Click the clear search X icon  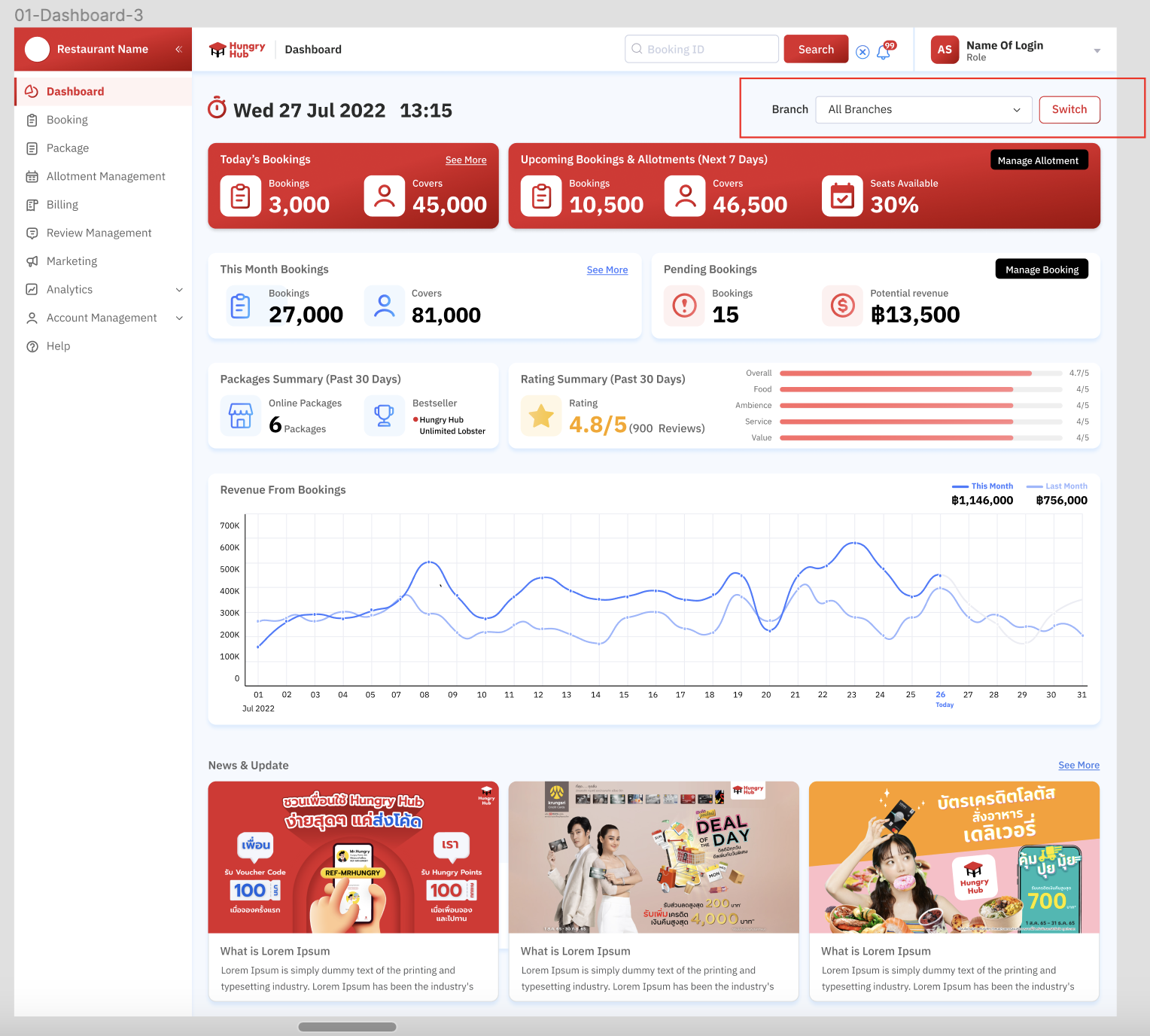(862, 52)
